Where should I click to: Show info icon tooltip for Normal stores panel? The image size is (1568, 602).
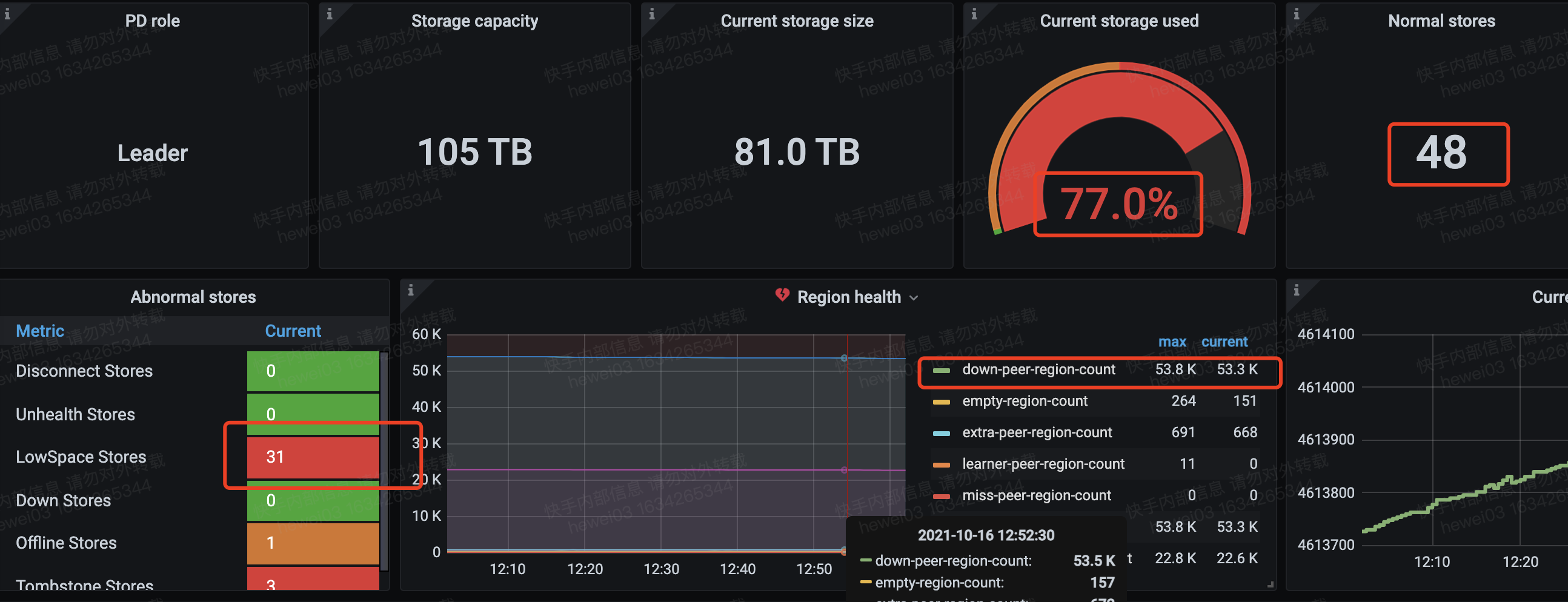pos(1296,13)
